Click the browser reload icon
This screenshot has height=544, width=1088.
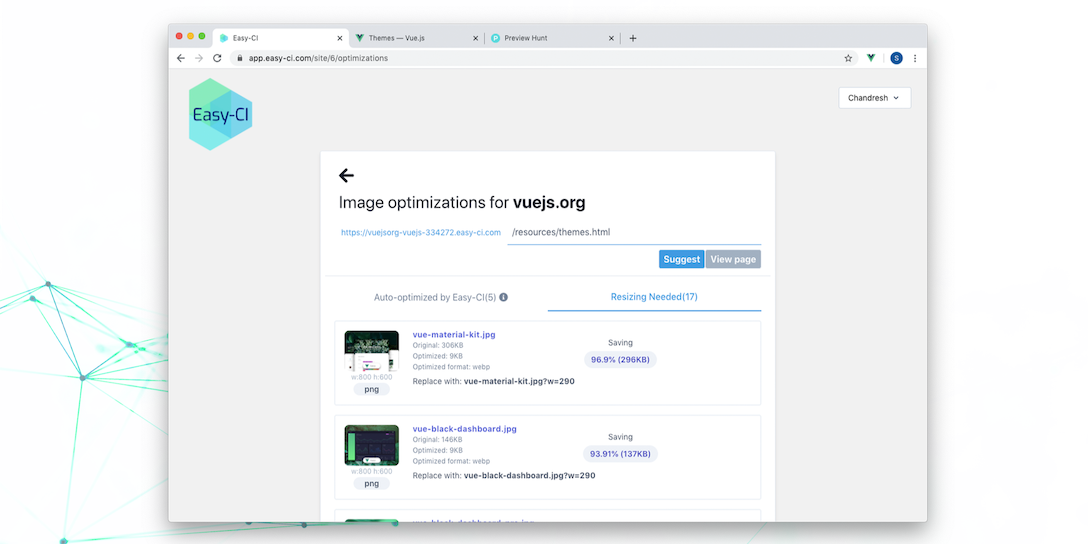(x=217, y=58)
